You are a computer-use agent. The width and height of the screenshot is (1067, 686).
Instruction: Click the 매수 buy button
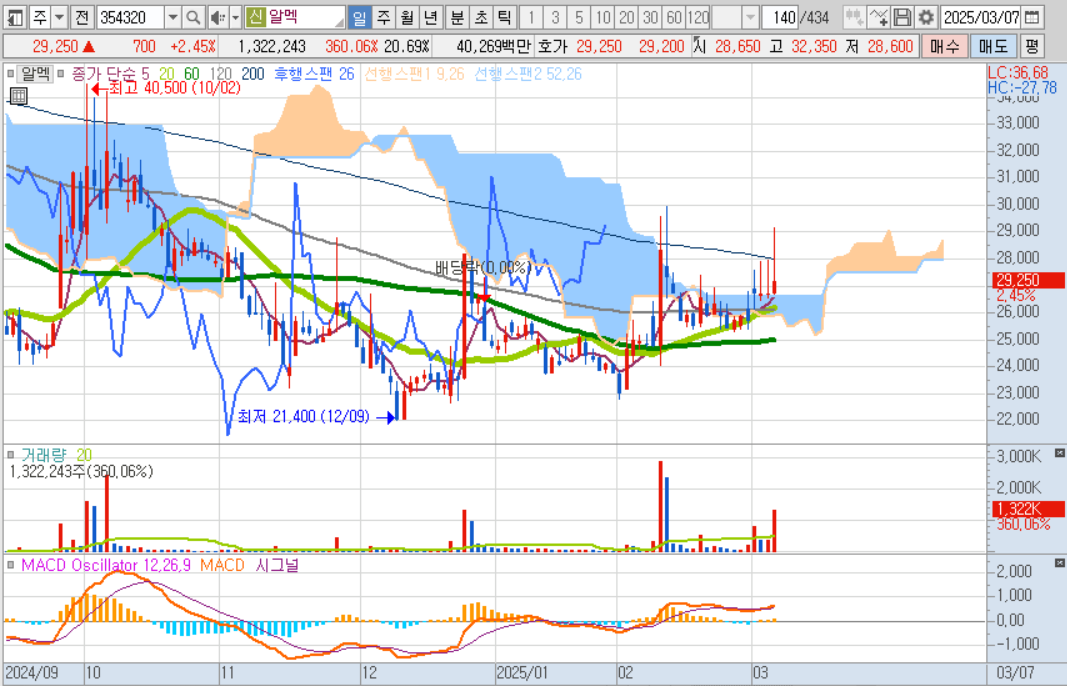945,46
